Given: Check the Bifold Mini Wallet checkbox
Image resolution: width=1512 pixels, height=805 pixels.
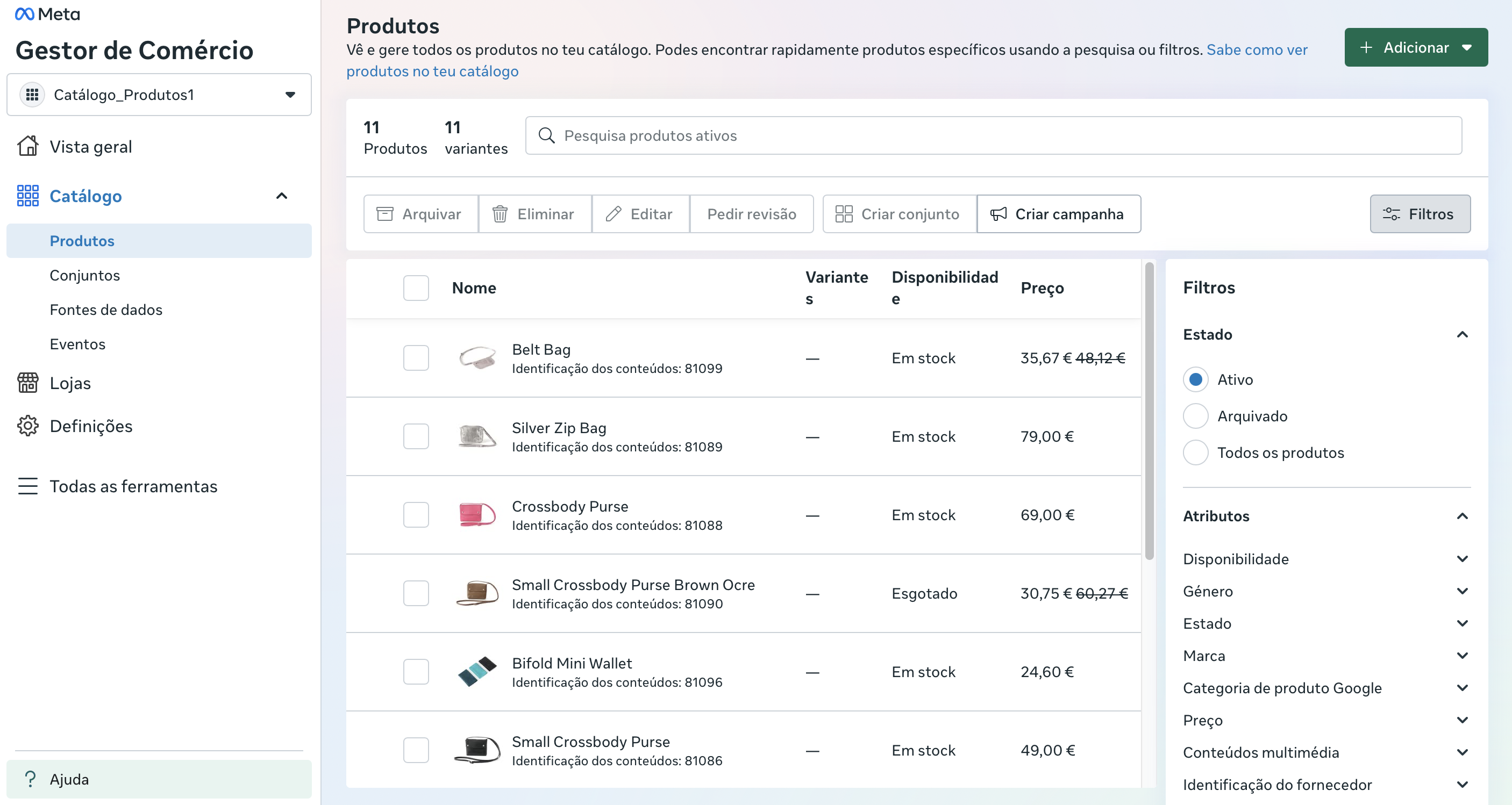Looking at the screenshot, I should 416,672.
